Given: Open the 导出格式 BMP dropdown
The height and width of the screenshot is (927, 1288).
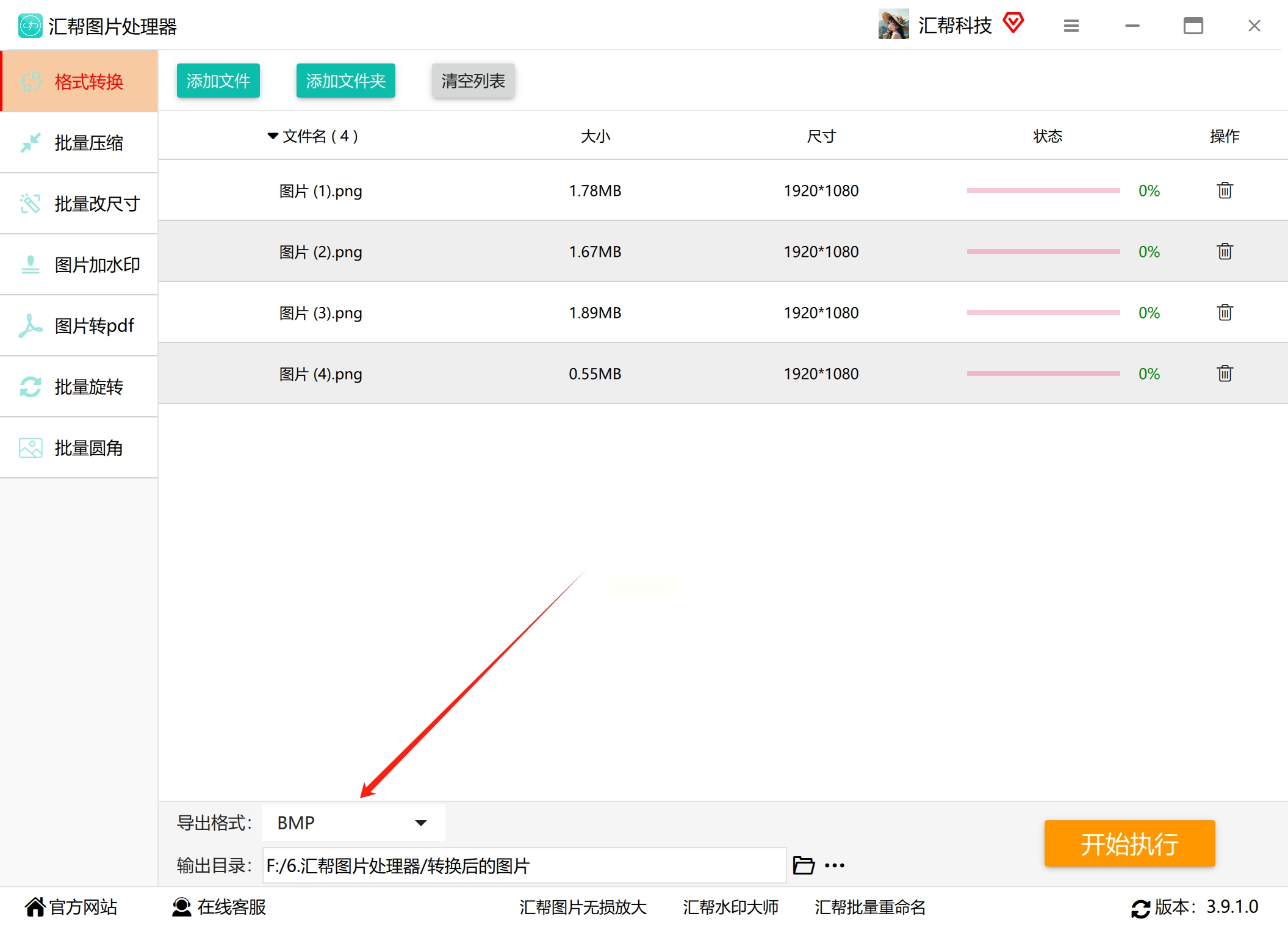Looking at the screenshot, I should 354,823.
